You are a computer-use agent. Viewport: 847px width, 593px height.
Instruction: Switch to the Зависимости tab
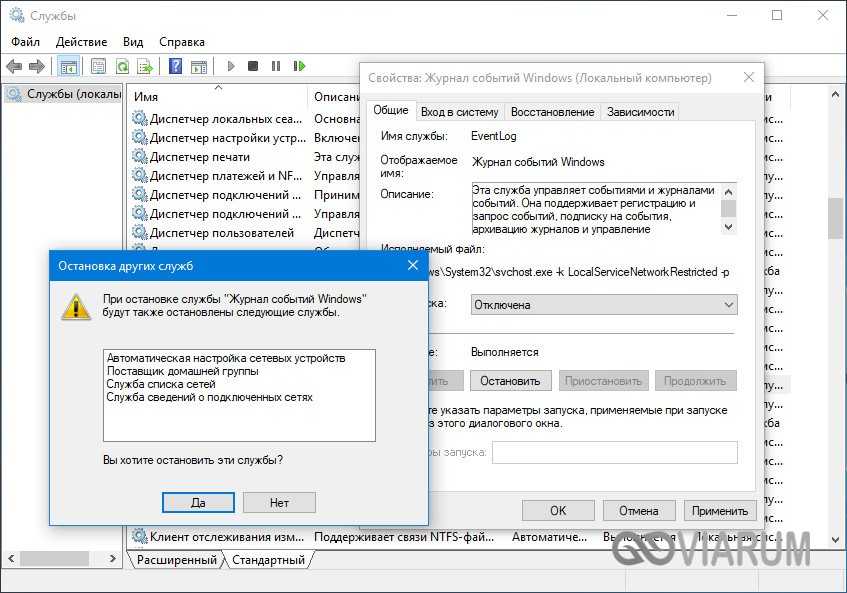(641, 112)
